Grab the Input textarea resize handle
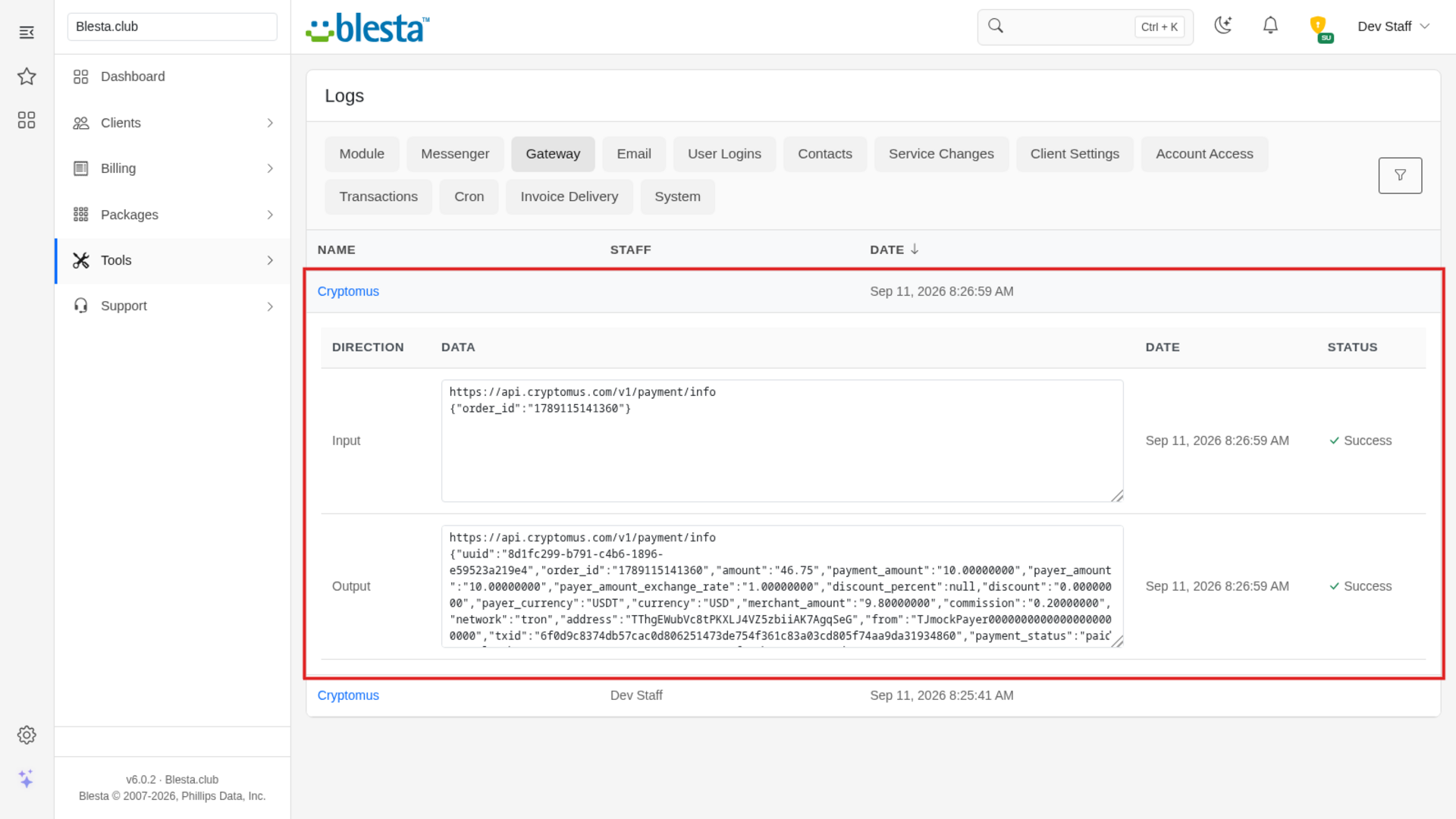 (1117, 495)
